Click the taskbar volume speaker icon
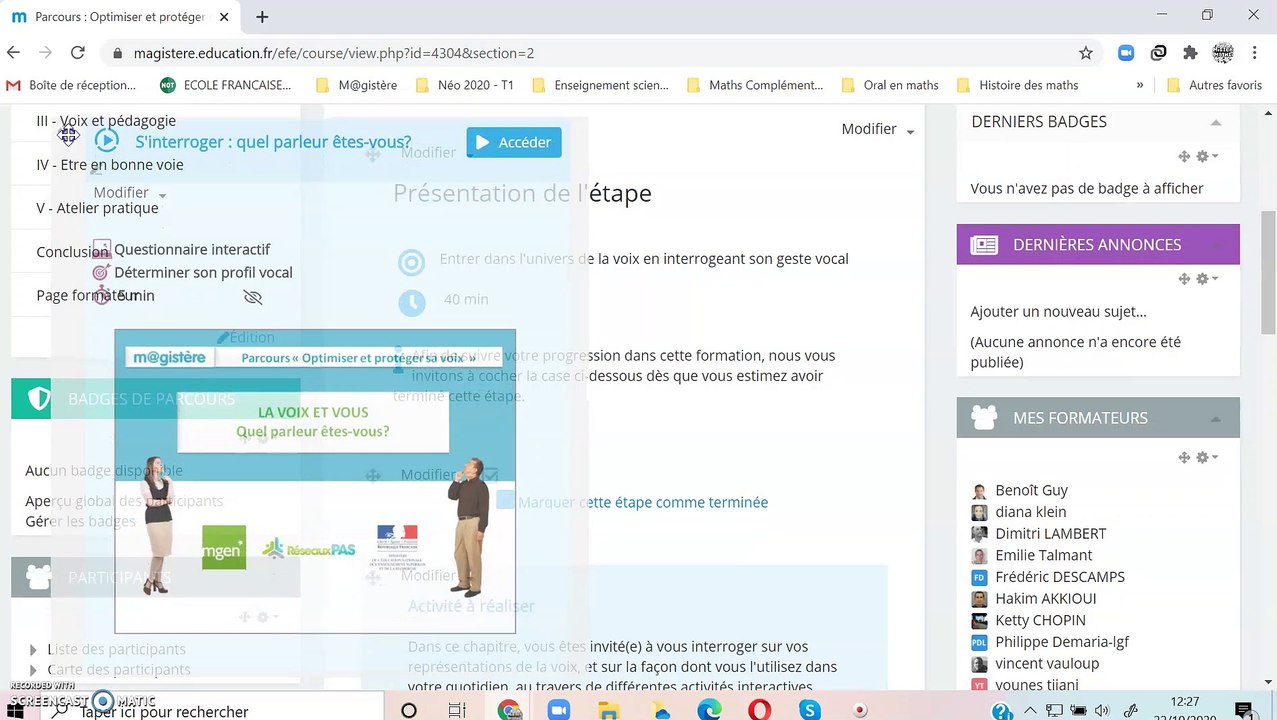 coord(1101,711)
